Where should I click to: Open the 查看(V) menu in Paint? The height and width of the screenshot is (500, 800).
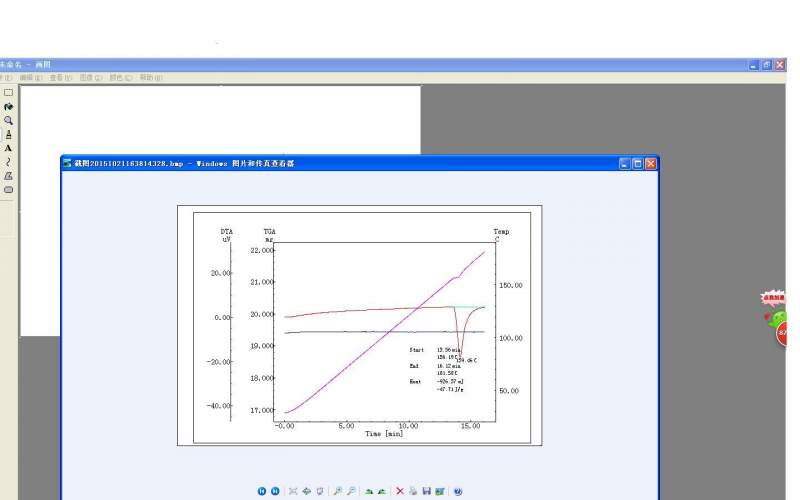[61, 78]
